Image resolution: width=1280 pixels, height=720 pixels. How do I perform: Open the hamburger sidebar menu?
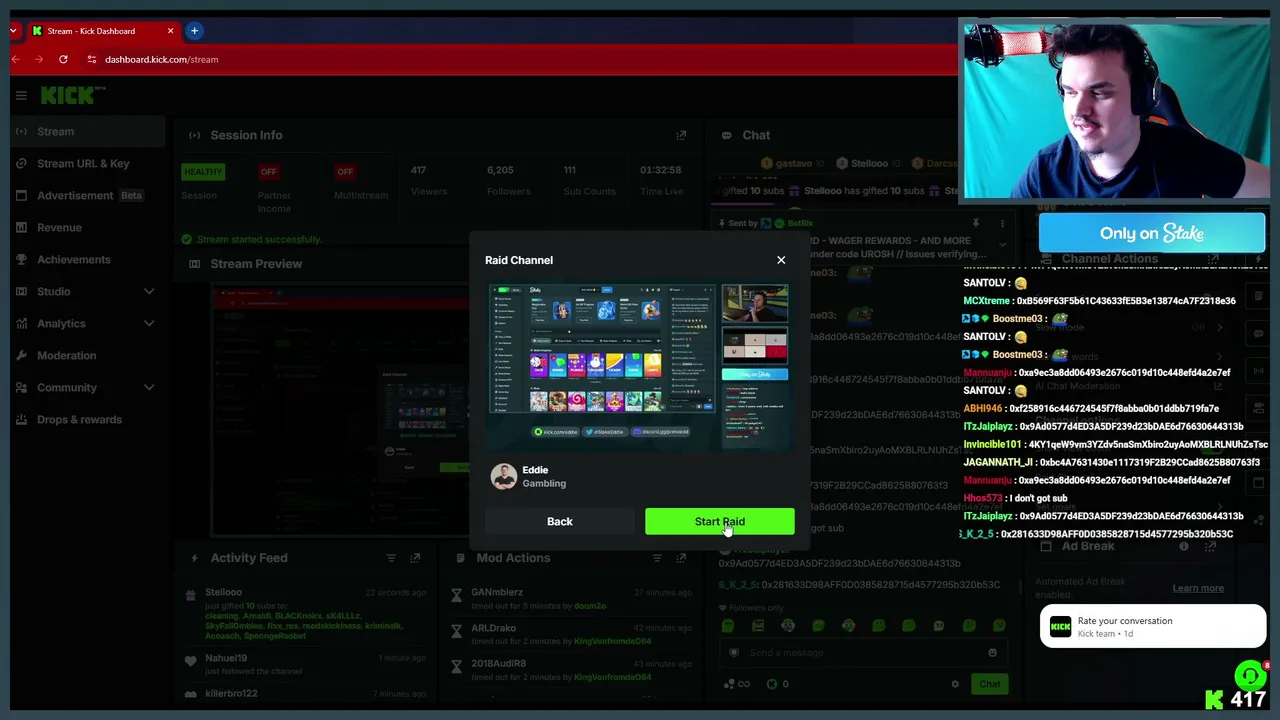21,95
